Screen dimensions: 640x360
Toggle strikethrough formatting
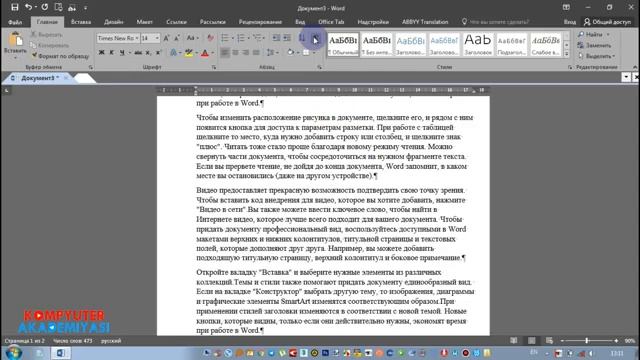pyautogui.click(x=138, y=53)
